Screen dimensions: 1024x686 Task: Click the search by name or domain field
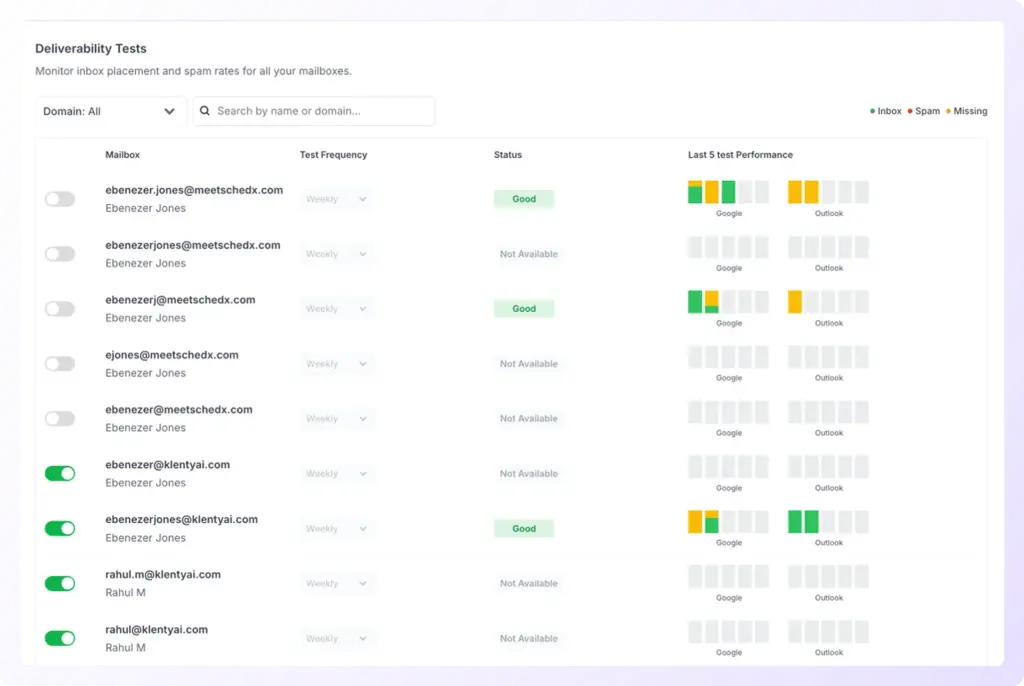pos(314,111)
